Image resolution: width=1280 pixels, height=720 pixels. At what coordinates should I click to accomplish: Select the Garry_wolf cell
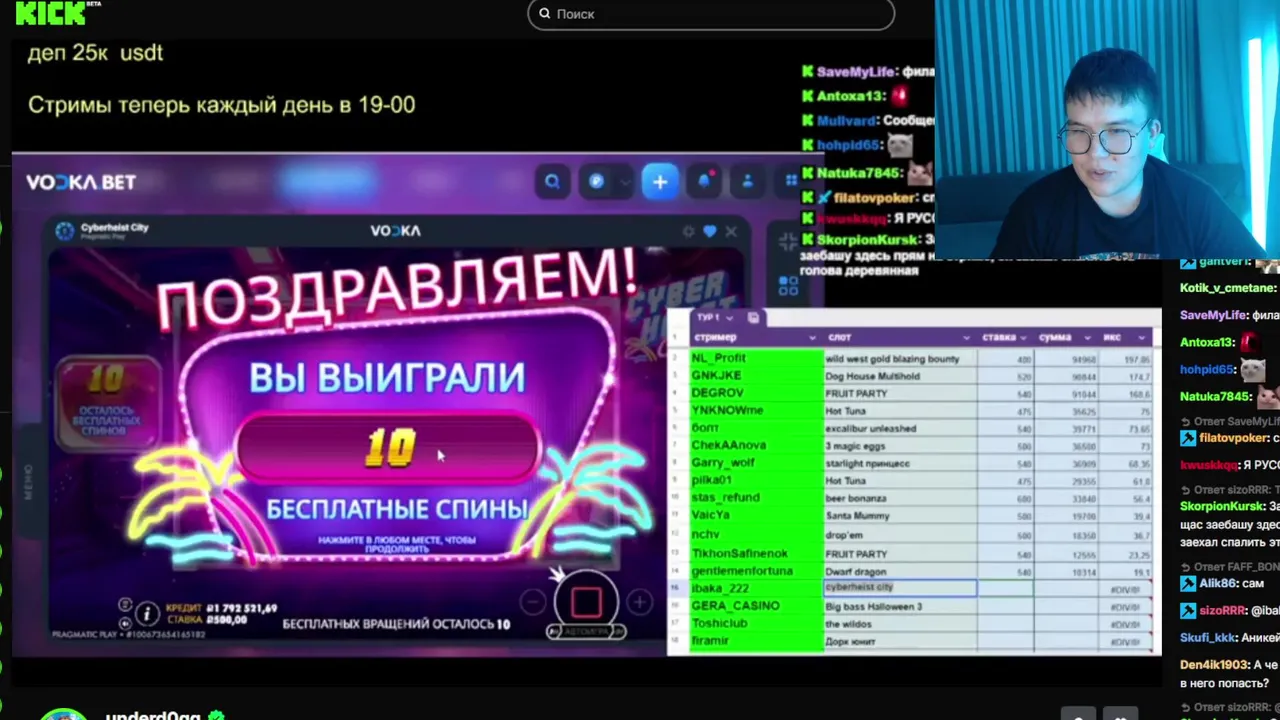pyautogui.click(x=756, y=463)
